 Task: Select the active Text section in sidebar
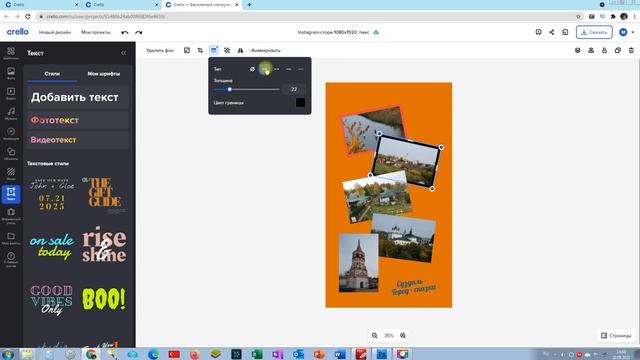(11, 194)
